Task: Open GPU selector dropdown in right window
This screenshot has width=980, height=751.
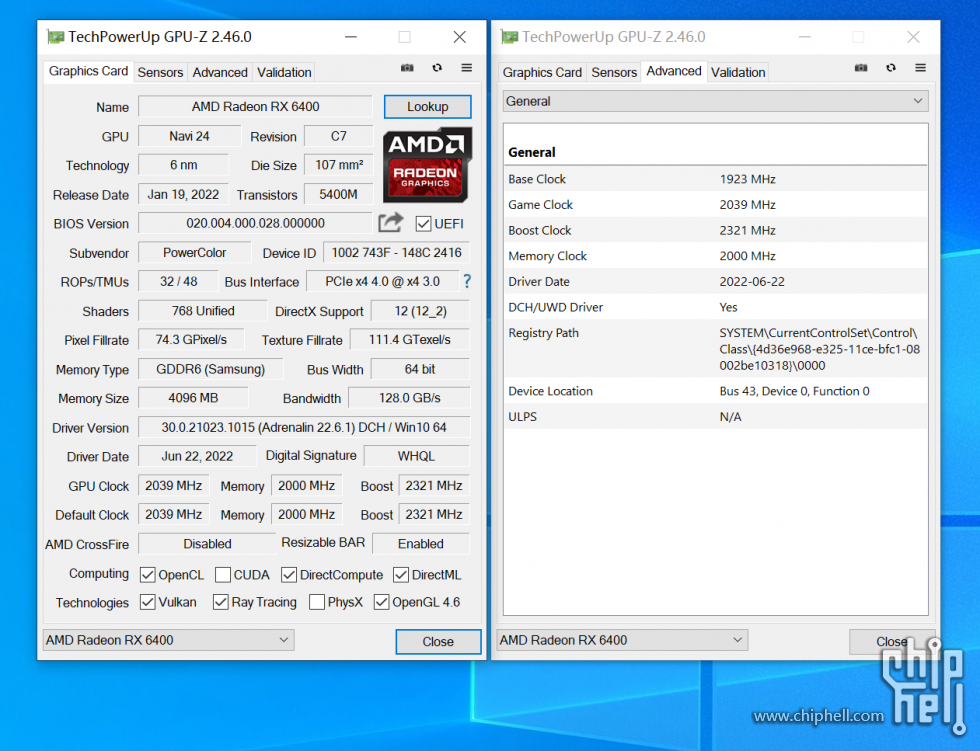Action: point(622,640)
